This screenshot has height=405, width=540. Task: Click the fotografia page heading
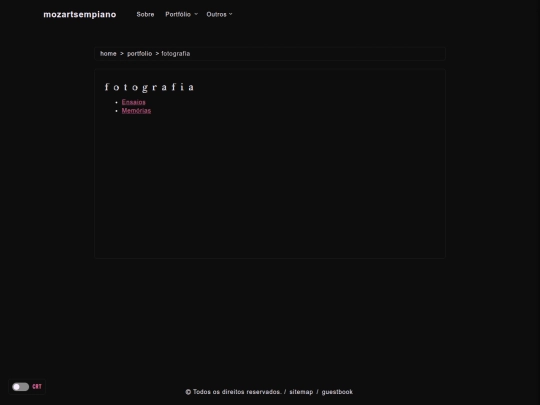pos(149,87)
